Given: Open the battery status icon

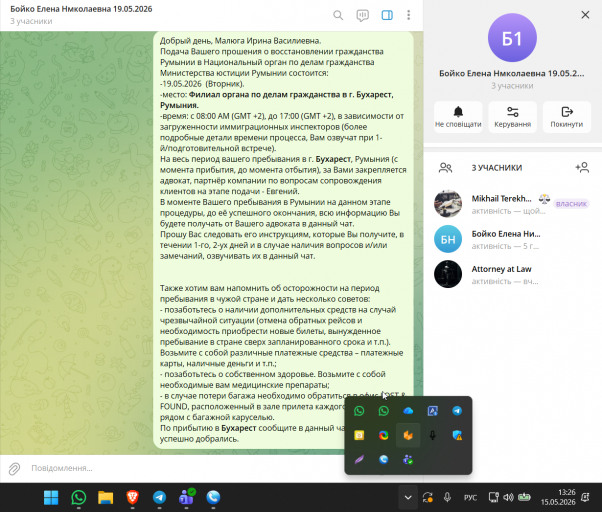Looking at the screenshot, I should pos(524,497).
